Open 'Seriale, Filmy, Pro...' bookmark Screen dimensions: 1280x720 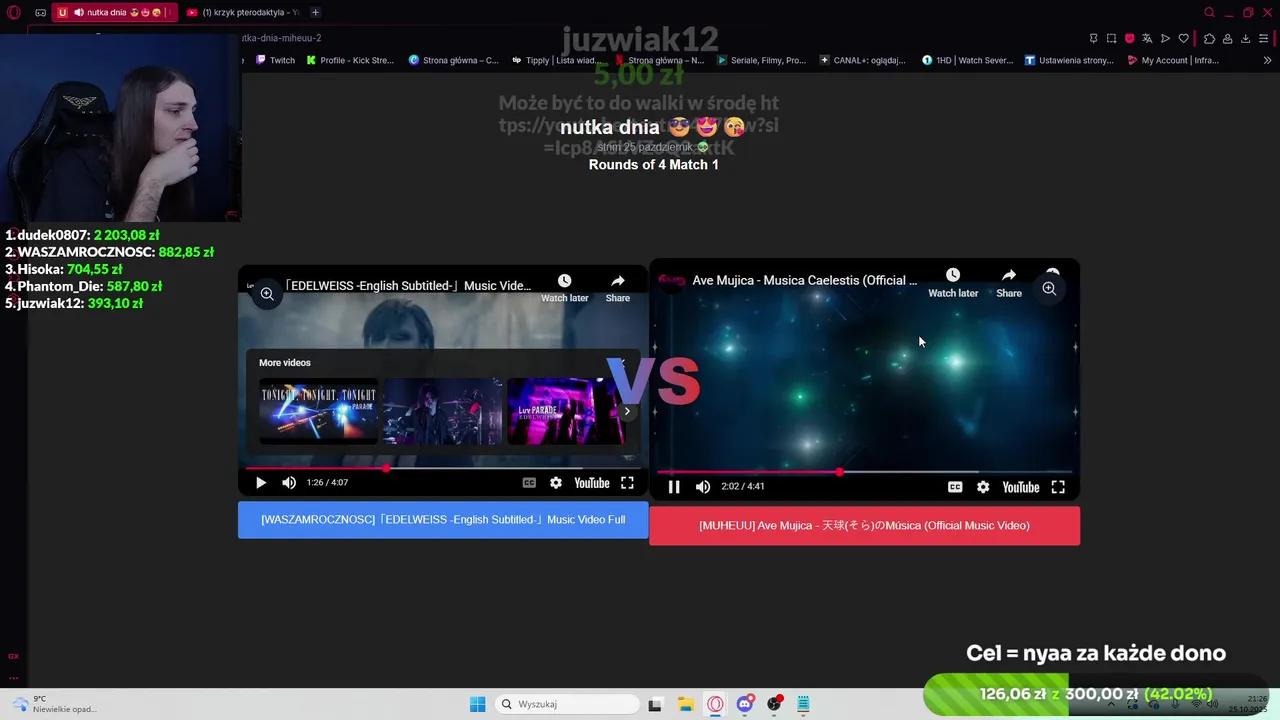[761, 60]
